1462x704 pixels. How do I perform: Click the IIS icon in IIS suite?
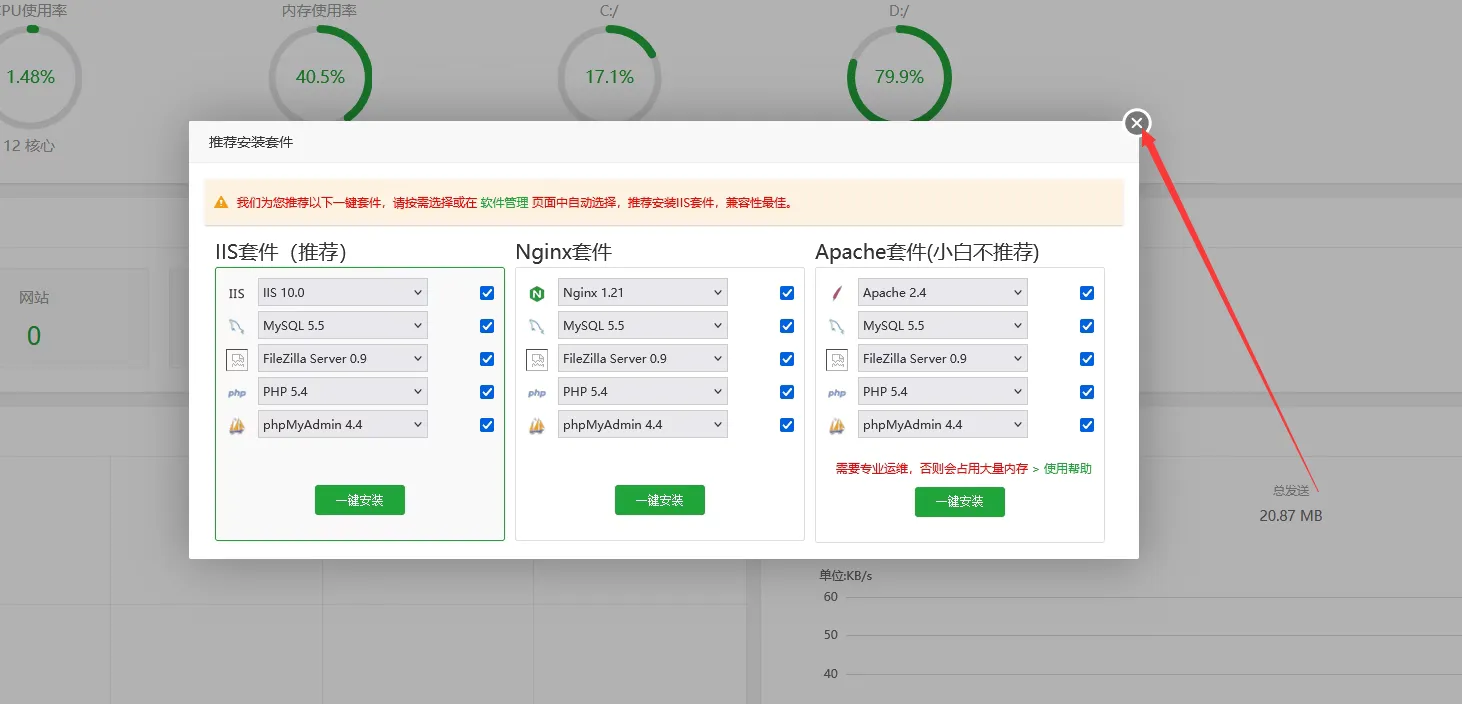coord(237,294)
